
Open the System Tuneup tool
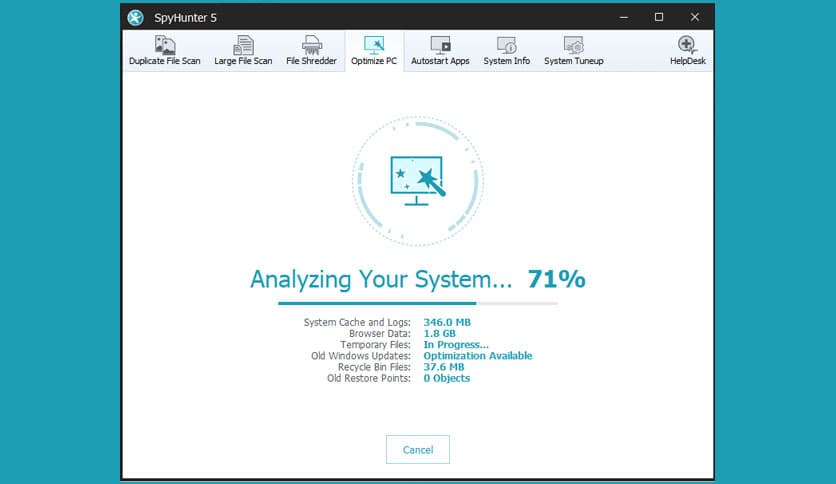(x=574, y=51)
